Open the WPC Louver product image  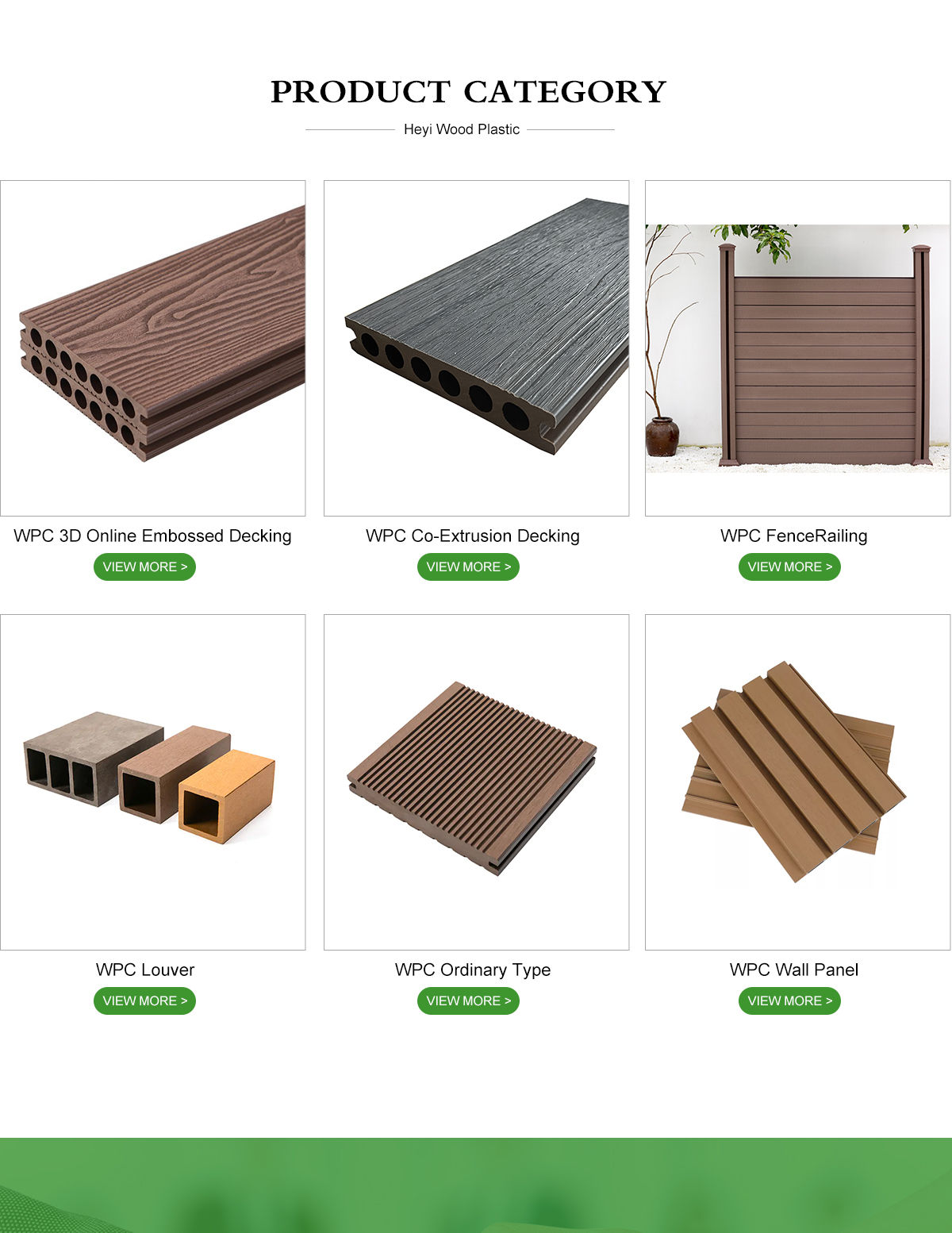click(152, 782)
